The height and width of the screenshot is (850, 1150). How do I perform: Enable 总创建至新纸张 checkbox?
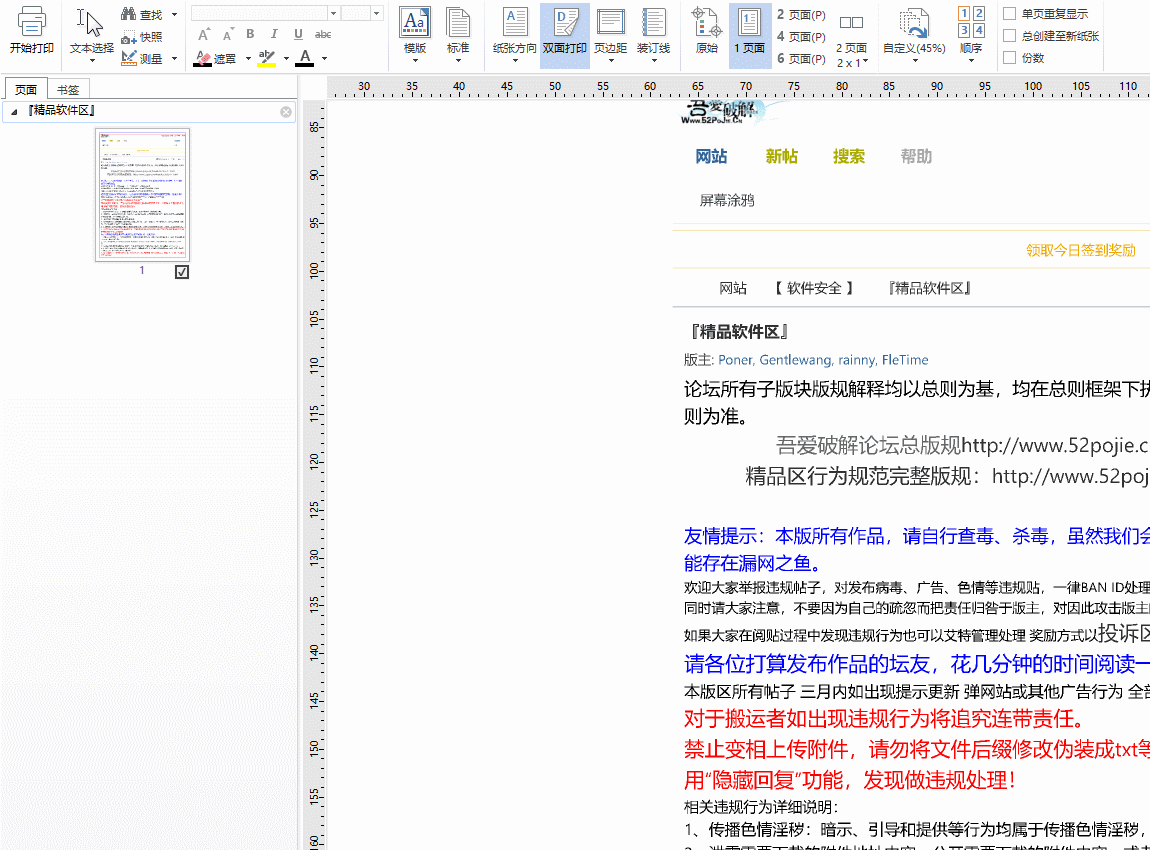coord(1009,35)
